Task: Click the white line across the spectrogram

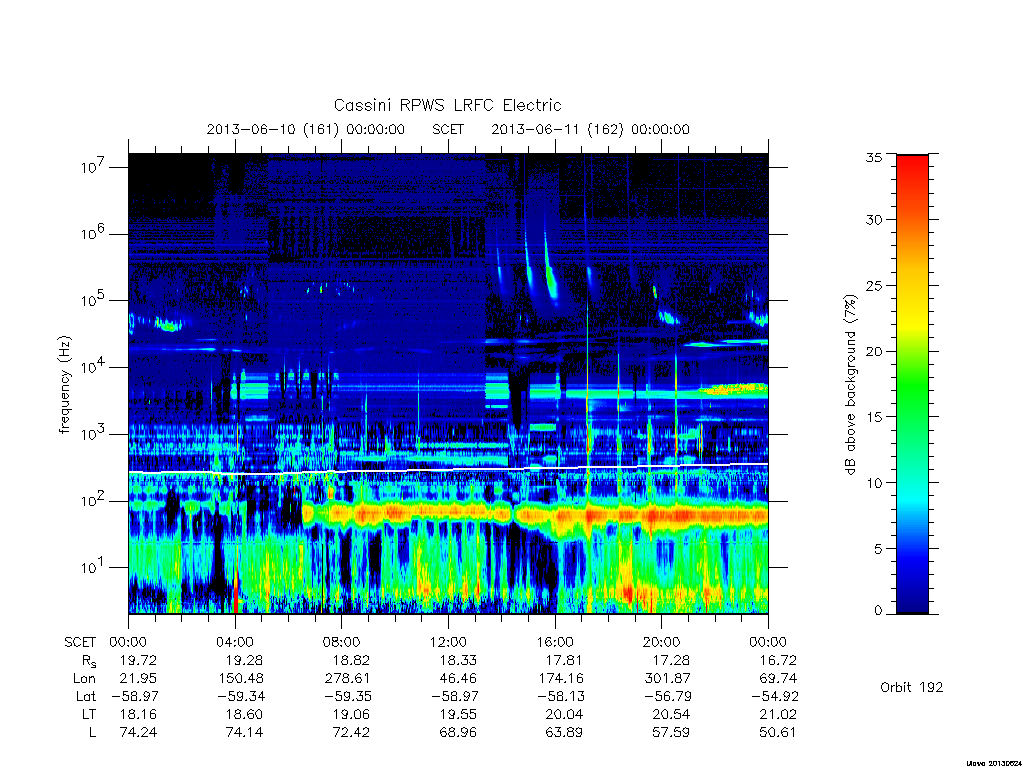Action: (448, 469)
